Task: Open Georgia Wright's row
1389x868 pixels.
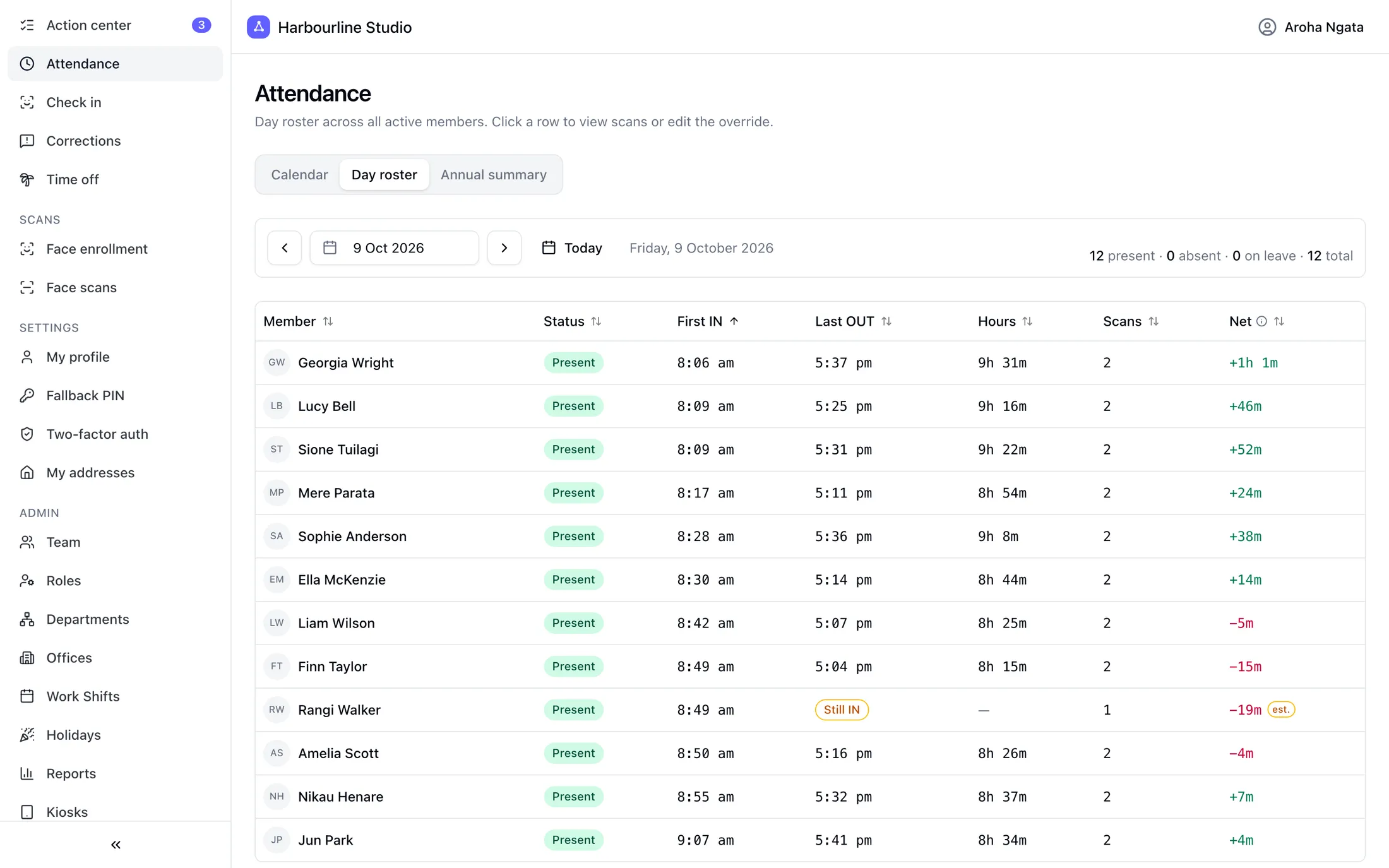Action: [810, 363]
